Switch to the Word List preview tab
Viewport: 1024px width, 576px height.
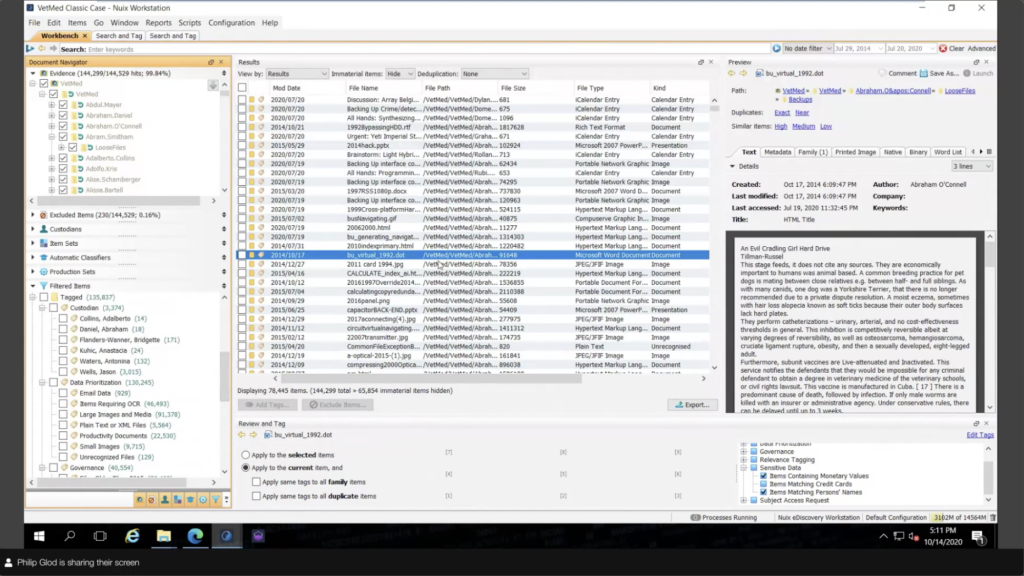(x=948, y=152)
